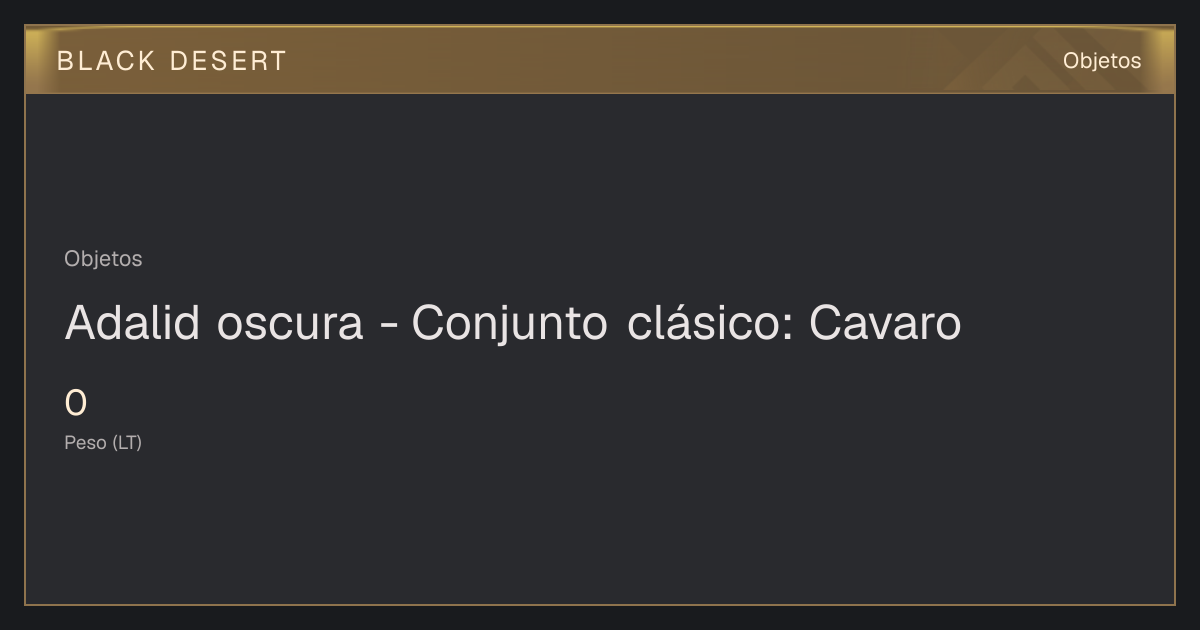Select the Peso (LT) label
The height and width of the screenshot is (630, 1200).
103,443
